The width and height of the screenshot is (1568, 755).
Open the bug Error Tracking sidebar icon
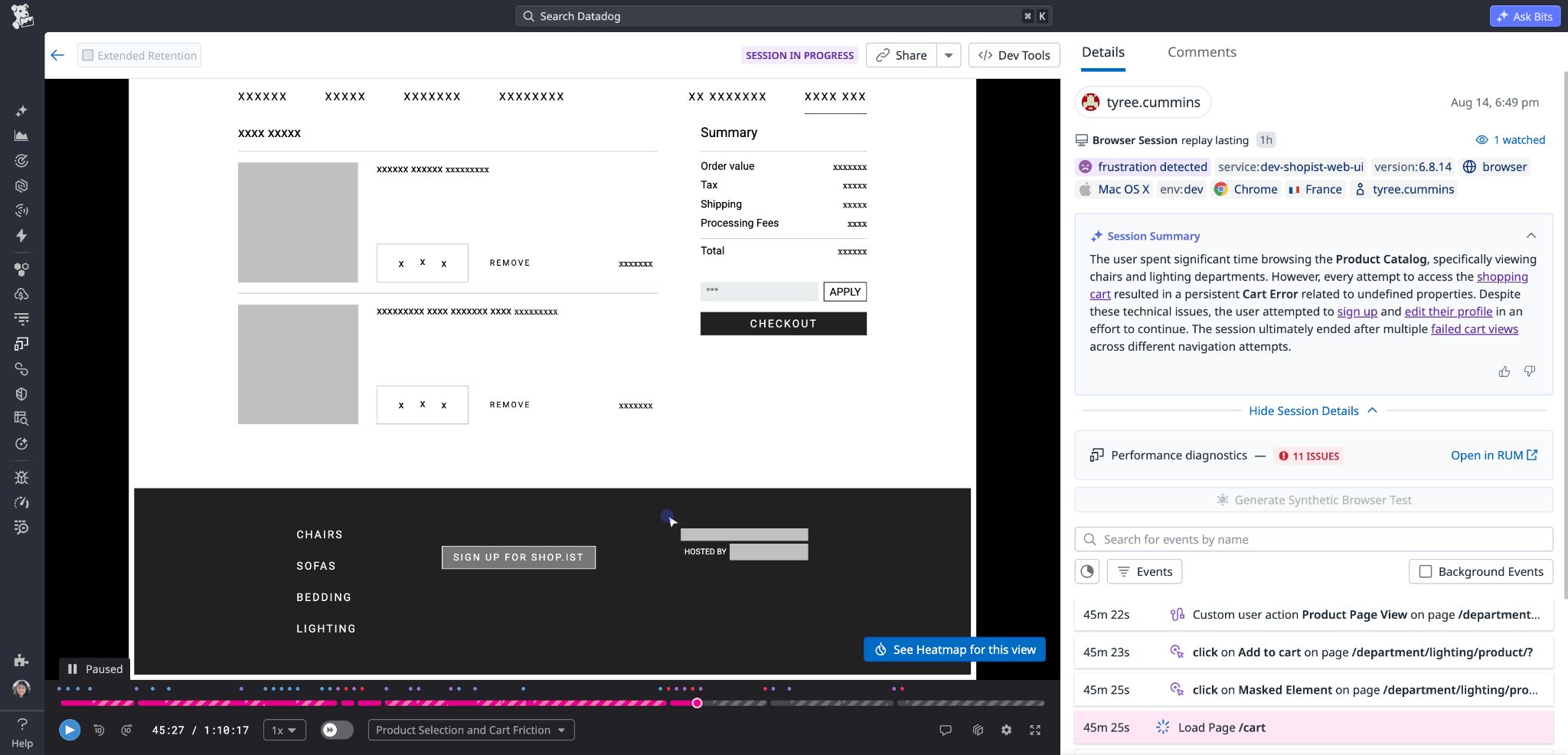21,478
